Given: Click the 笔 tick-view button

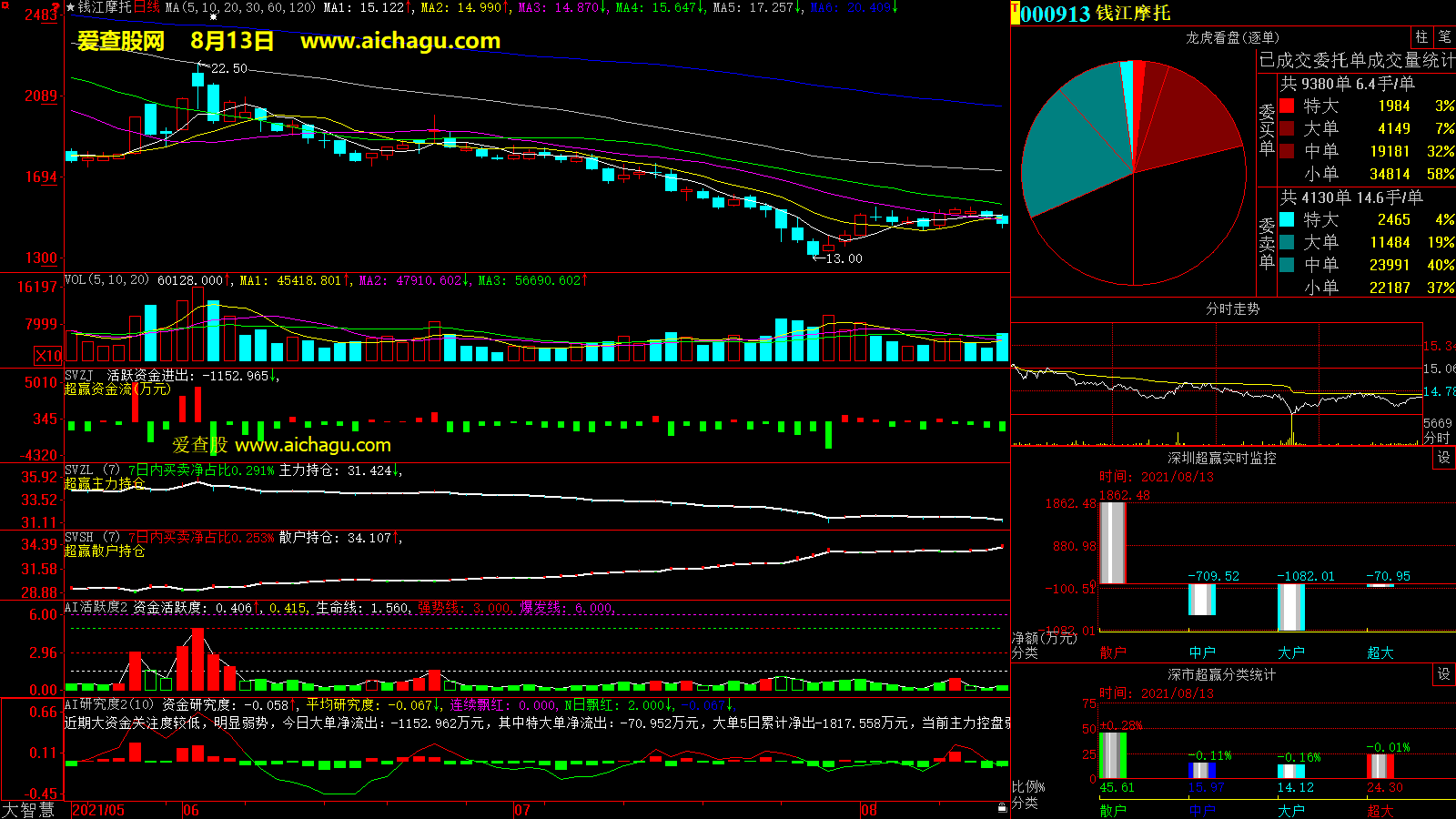Looking at the screenshot, I should [x=1444, y=37].
